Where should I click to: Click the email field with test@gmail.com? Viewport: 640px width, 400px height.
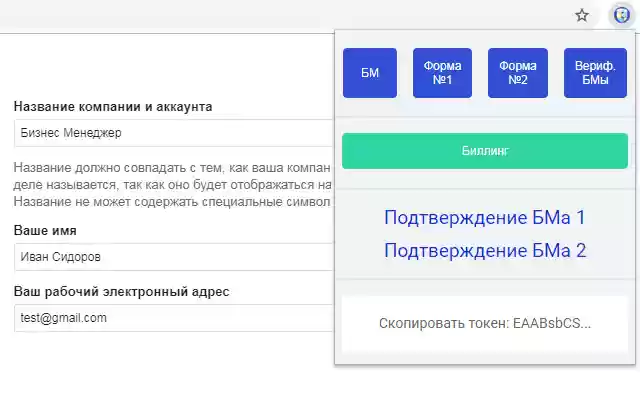174,318
